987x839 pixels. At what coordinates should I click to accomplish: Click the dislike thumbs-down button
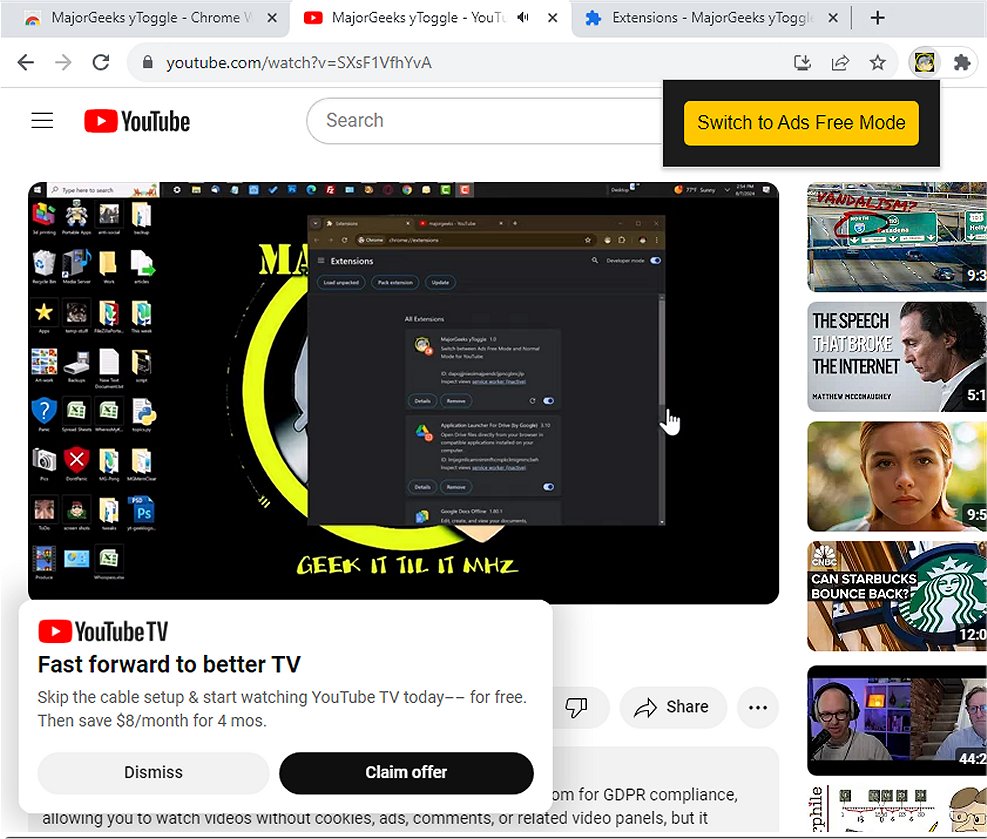point(576,707)
